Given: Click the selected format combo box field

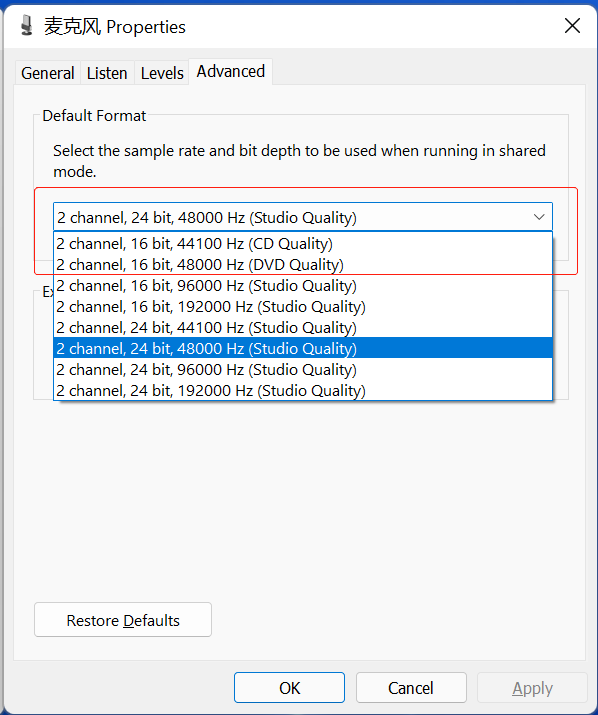Looking at the screenshot, I should point(302,217).
